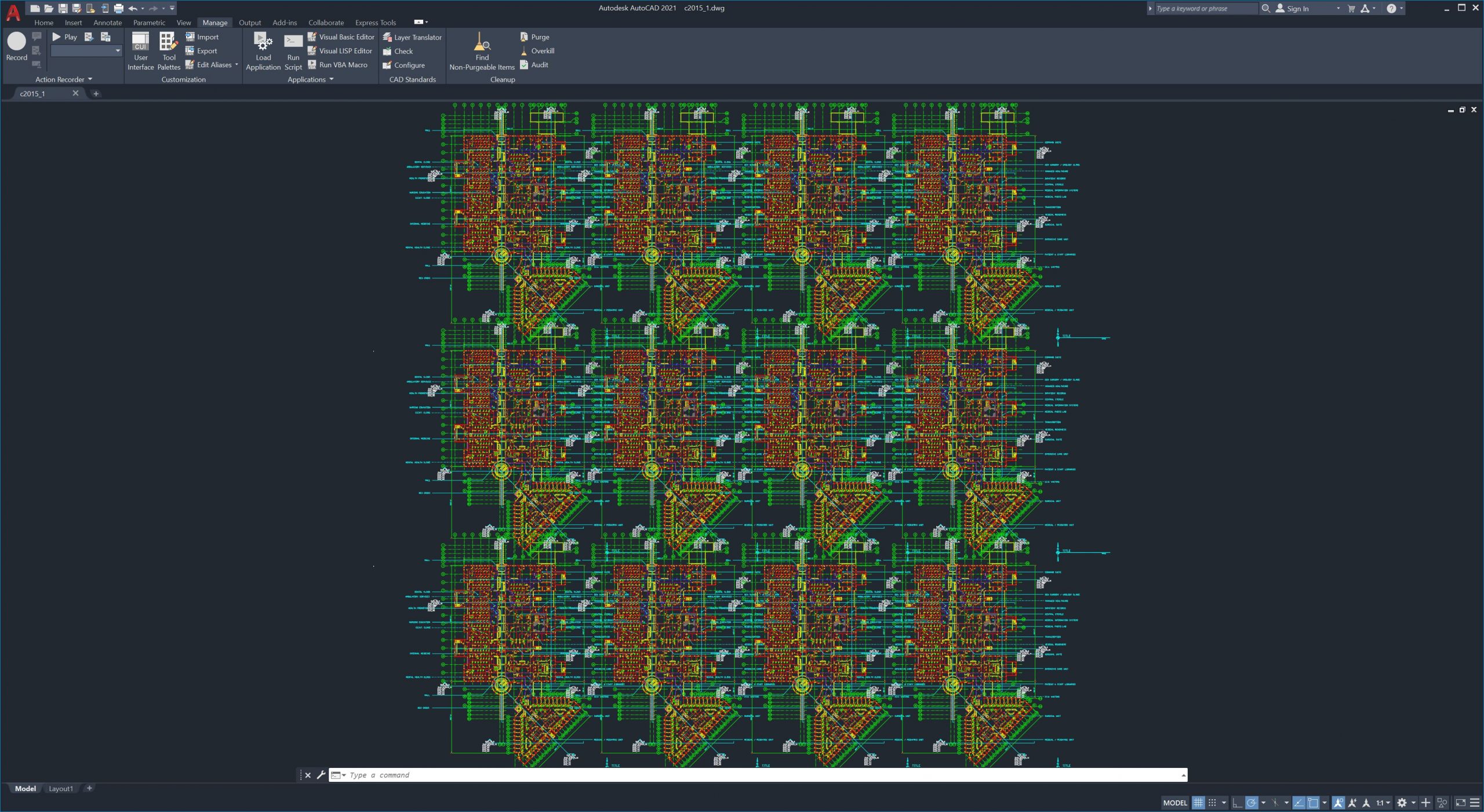Open Tool Palettes
The image size is (1484, 812).
point(168,50)
